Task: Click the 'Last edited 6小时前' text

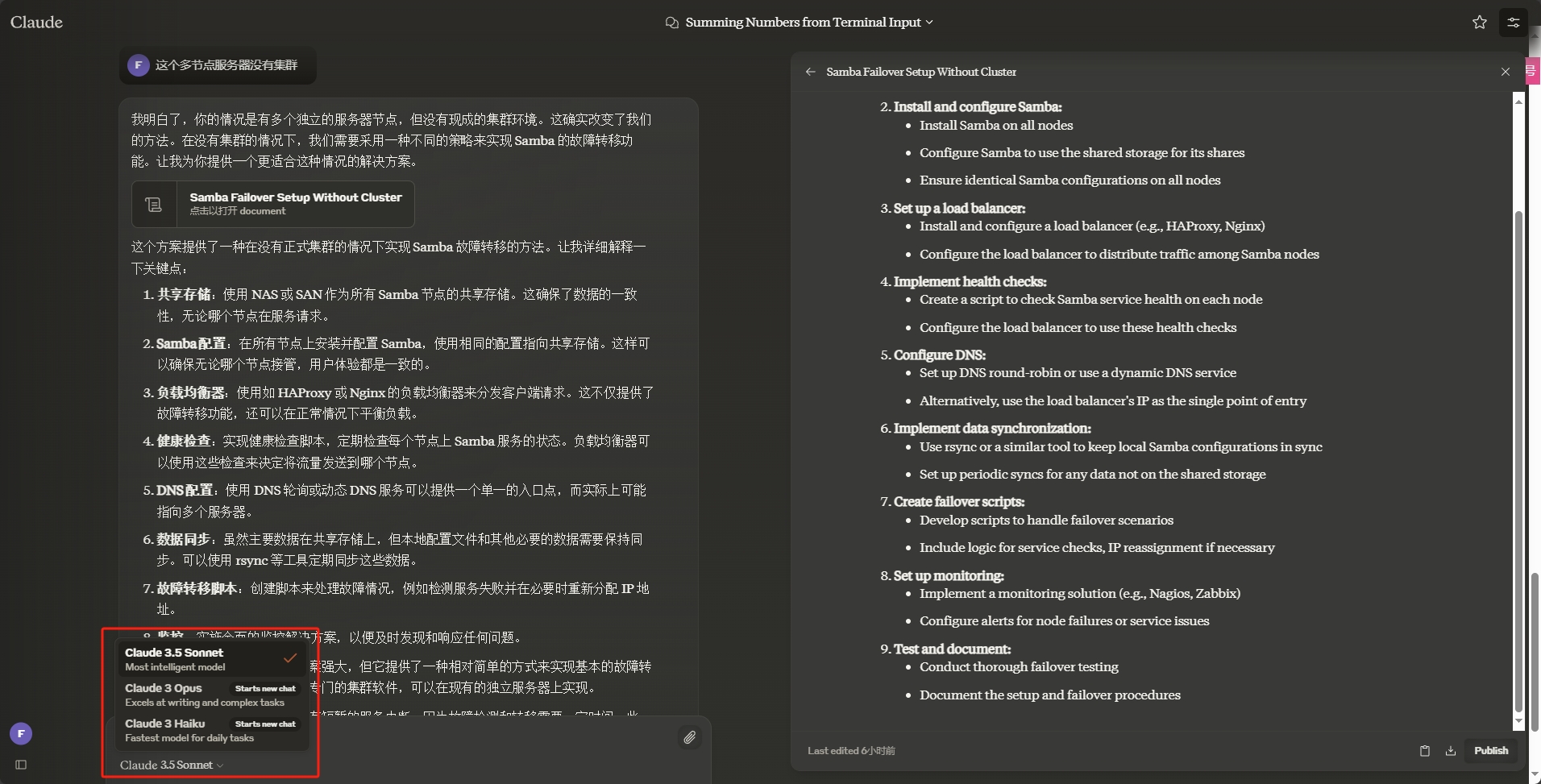Action: pyautogui.click(x=851, y=750)
